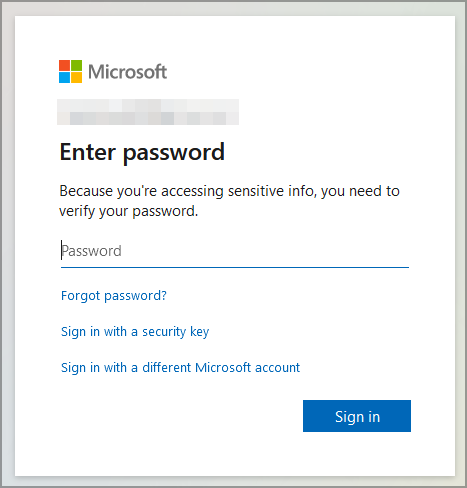Image resolution: width=467 pixels, height=488 pixels.
Task: Click the green square in the Microsoft logo
Action: (x=77, y=65)
